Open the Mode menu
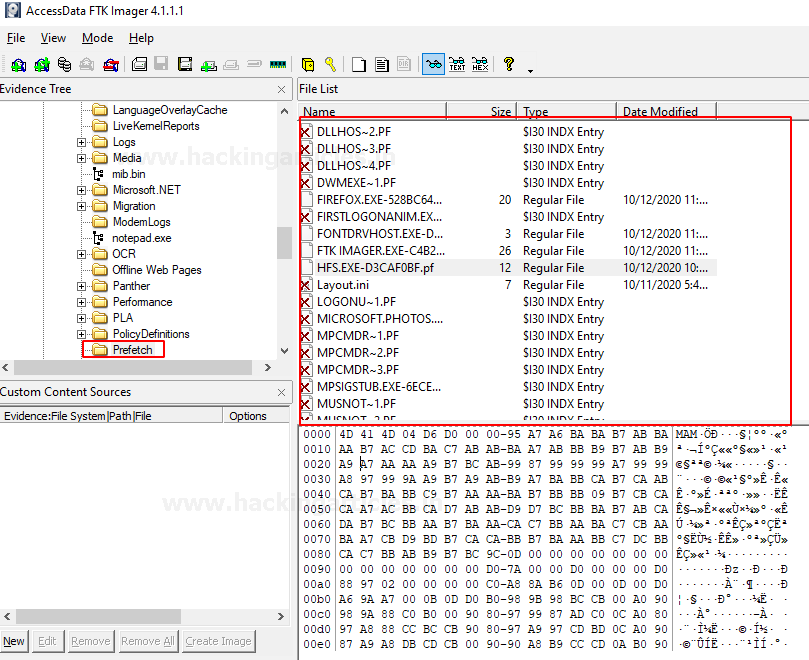The height and width of the screenshot is (660, 809). click(98, 38)
